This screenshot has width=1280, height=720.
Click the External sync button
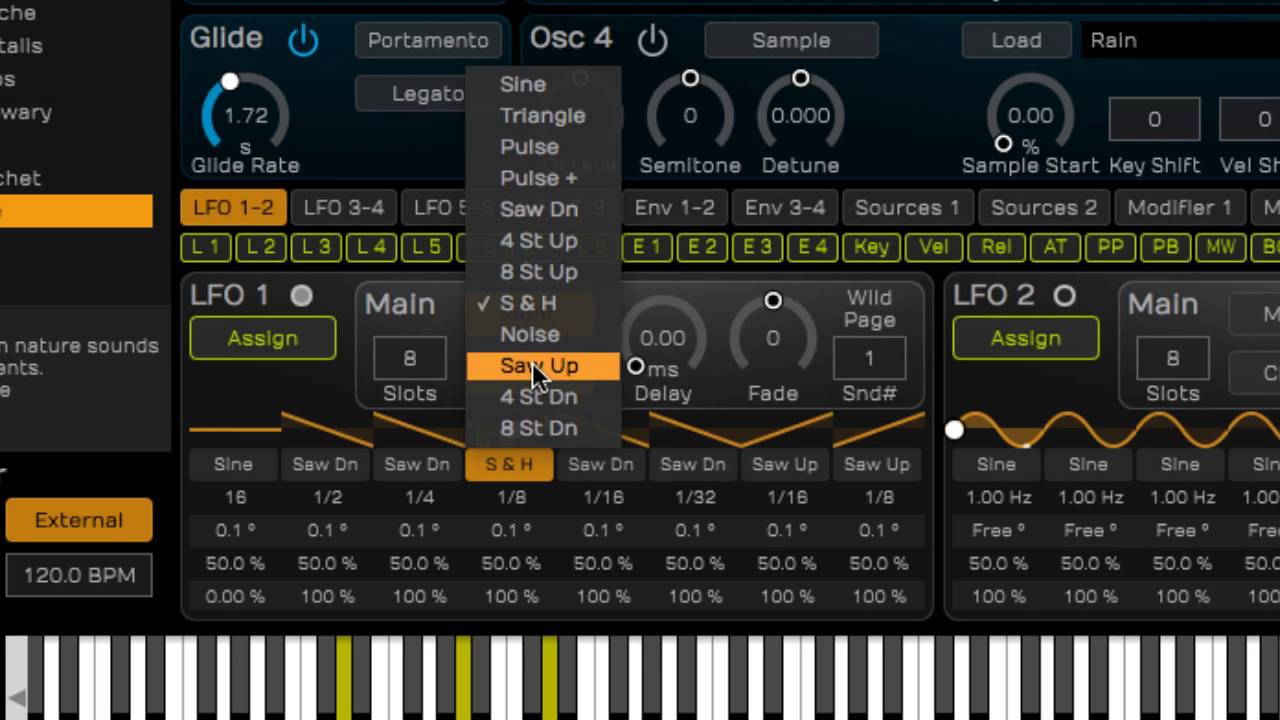79,520
